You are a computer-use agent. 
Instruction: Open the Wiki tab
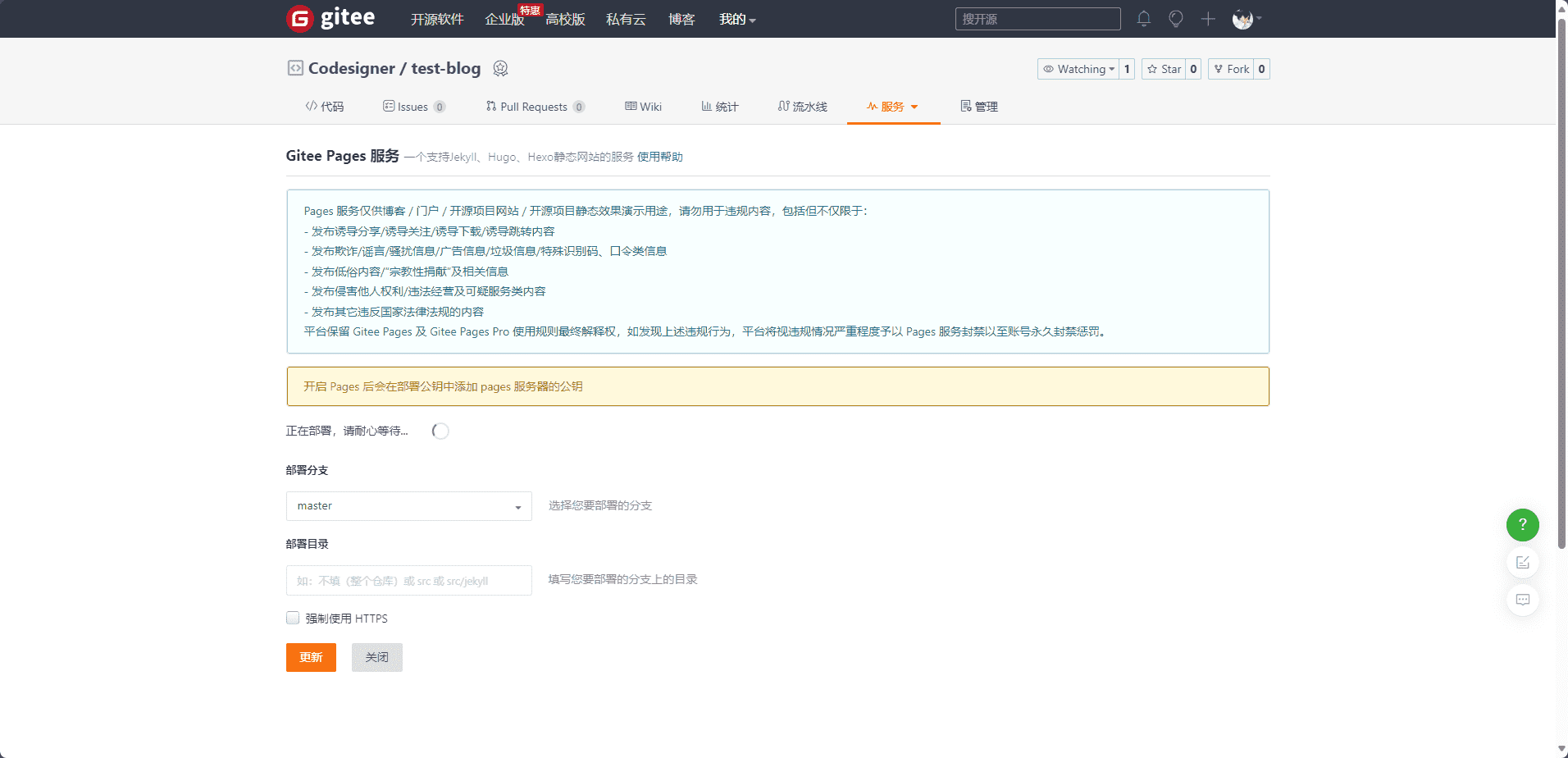pos(643,107)
